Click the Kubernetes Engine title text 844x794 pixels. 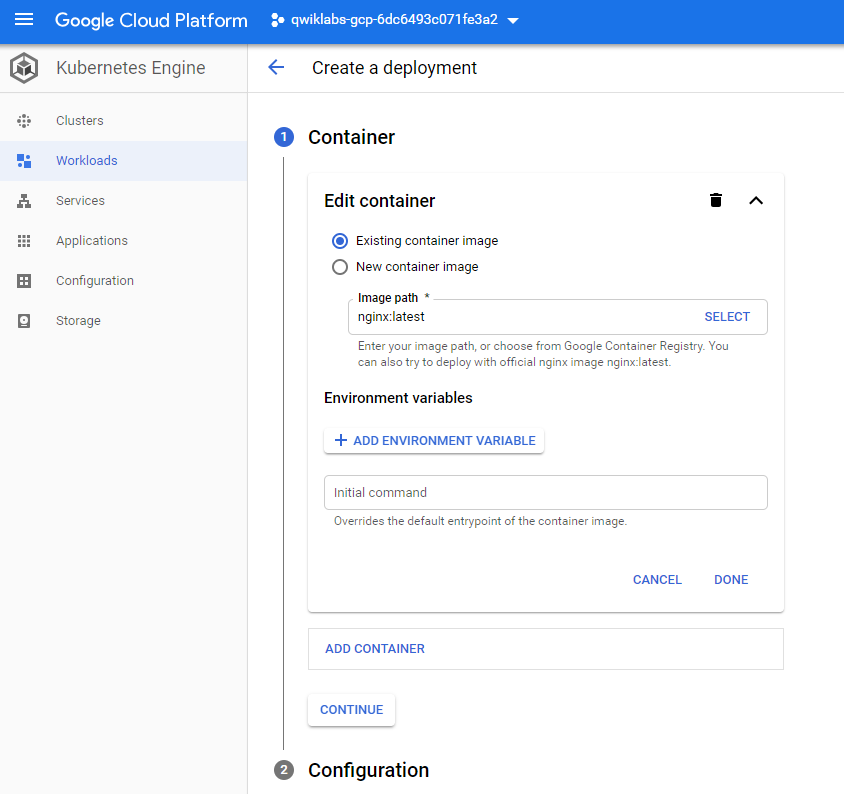tap(131, 68)
